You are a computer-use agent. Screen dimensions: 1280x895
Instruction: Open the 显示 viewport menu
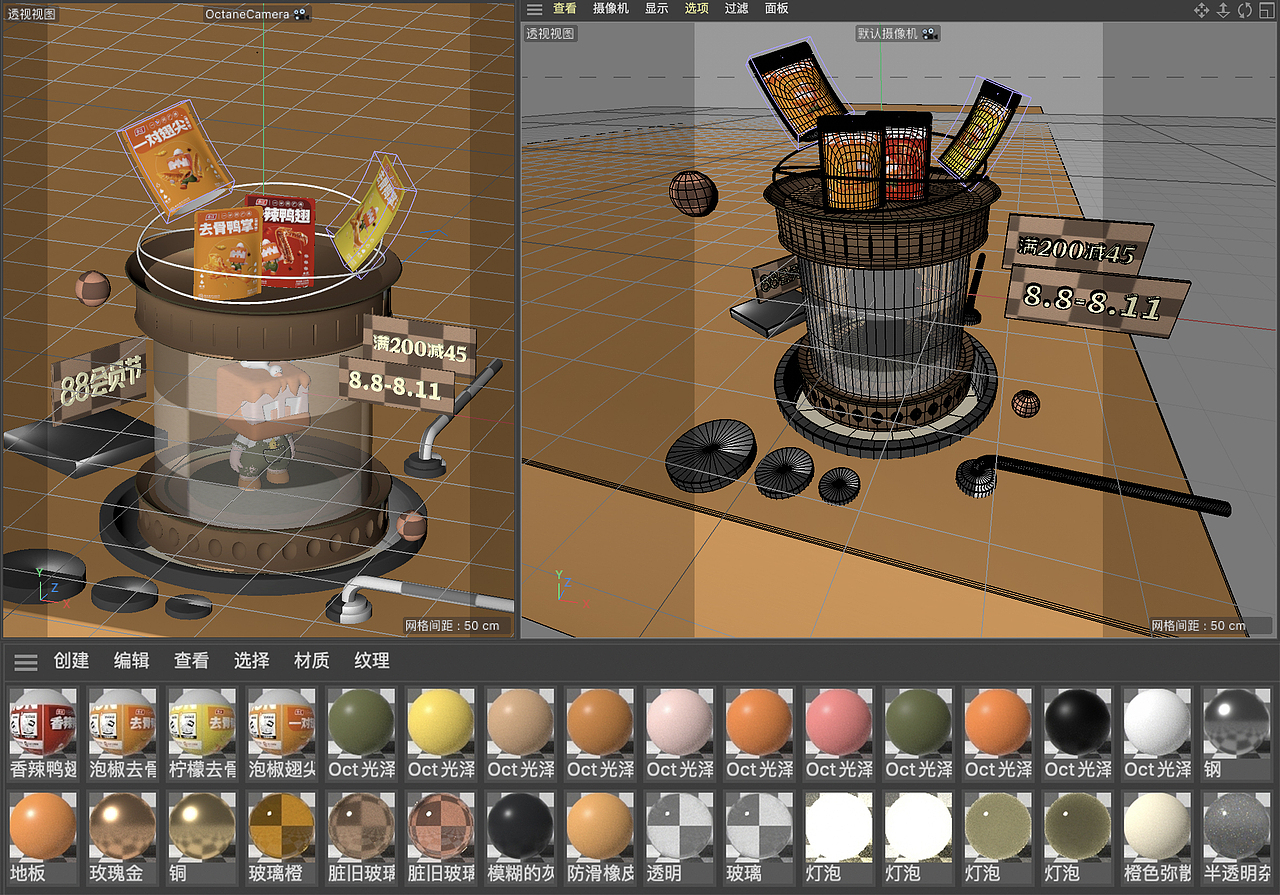point(657,9)
